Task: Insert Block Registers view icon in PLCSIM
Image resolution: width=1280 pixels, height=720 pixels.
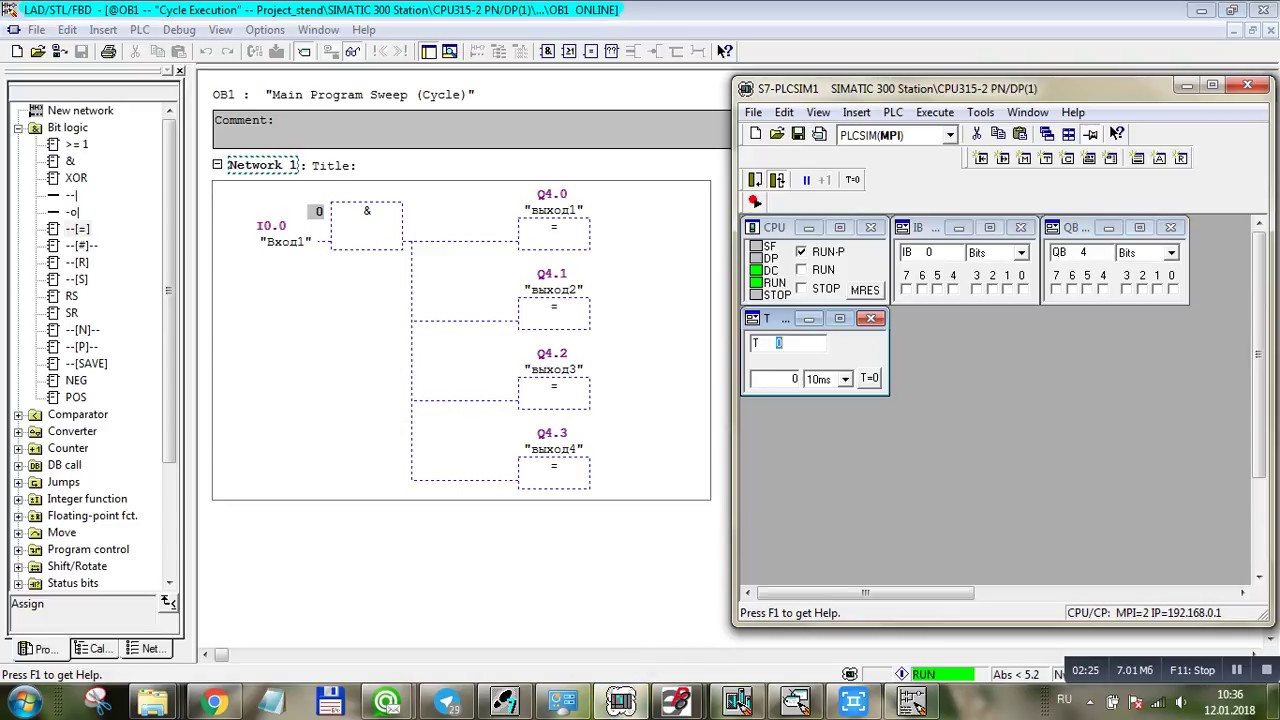Action: [1180, 158]
